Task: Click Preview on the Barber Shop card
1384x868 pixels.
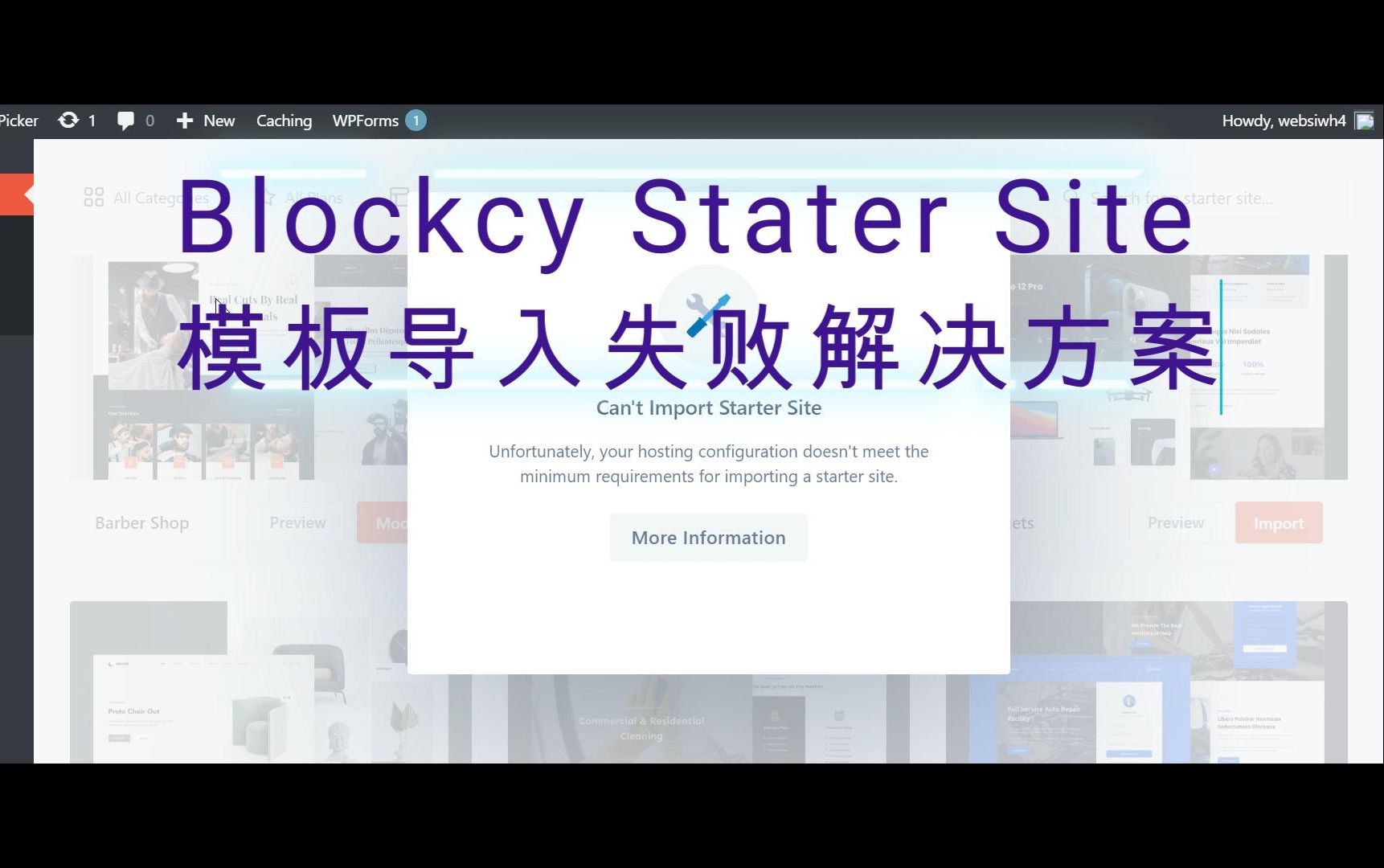Action: [x=298, y=523]
